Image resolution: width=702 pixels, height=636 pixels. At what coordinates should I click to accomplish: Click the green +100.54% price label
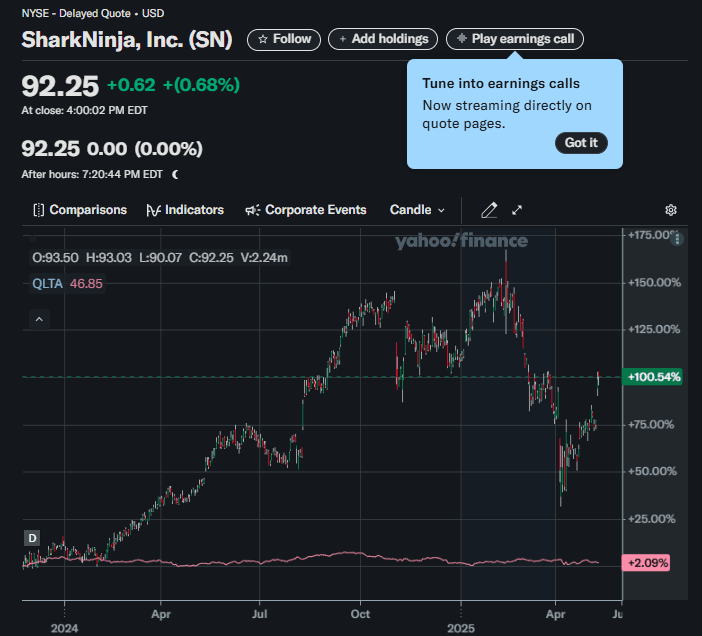652,377
